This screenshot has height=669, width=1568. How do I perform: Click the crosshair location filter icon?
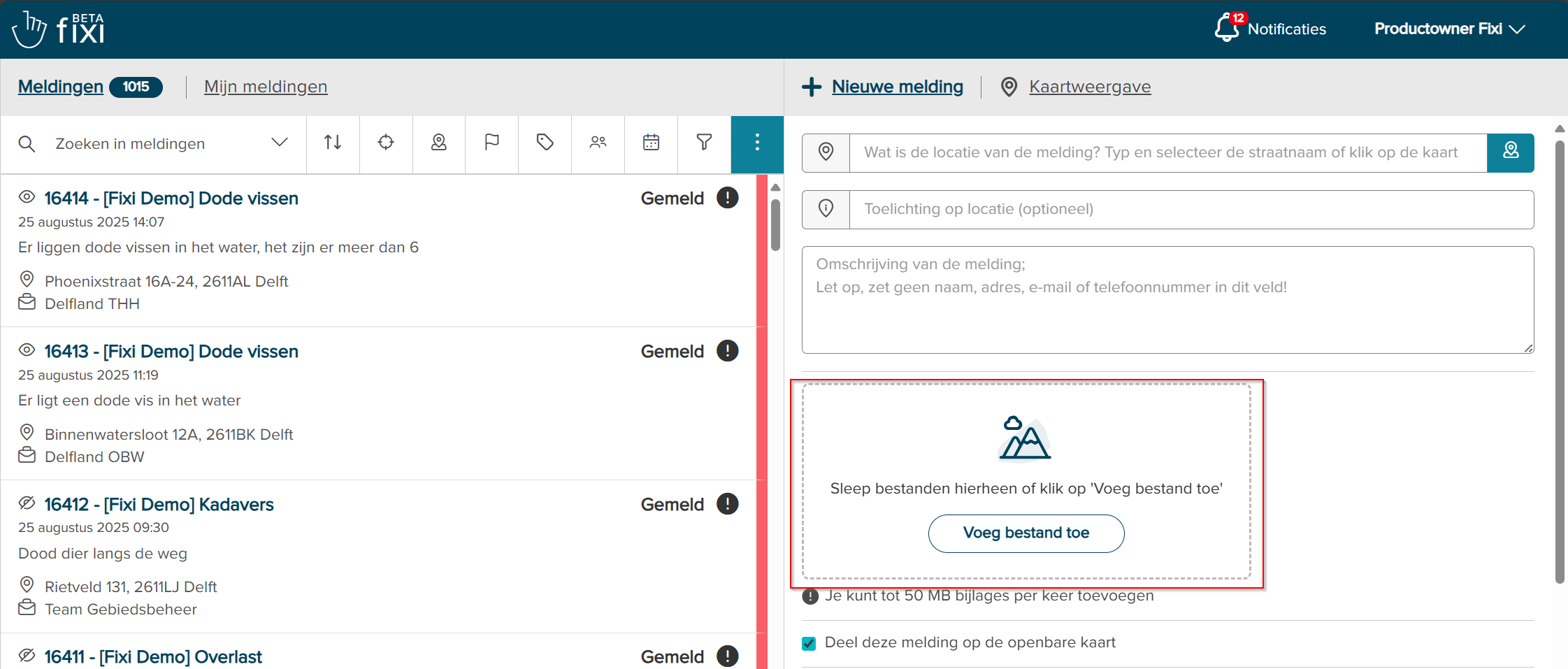[x=386, y=143]
